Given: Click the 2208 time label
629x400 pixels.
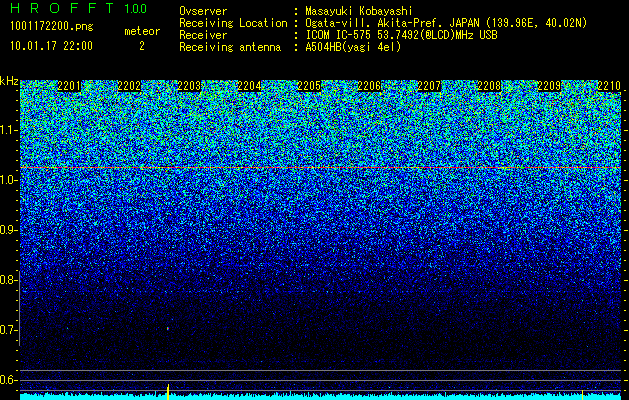Looking at the screenshot, I should pyautogui.click(x=489, y=86).
